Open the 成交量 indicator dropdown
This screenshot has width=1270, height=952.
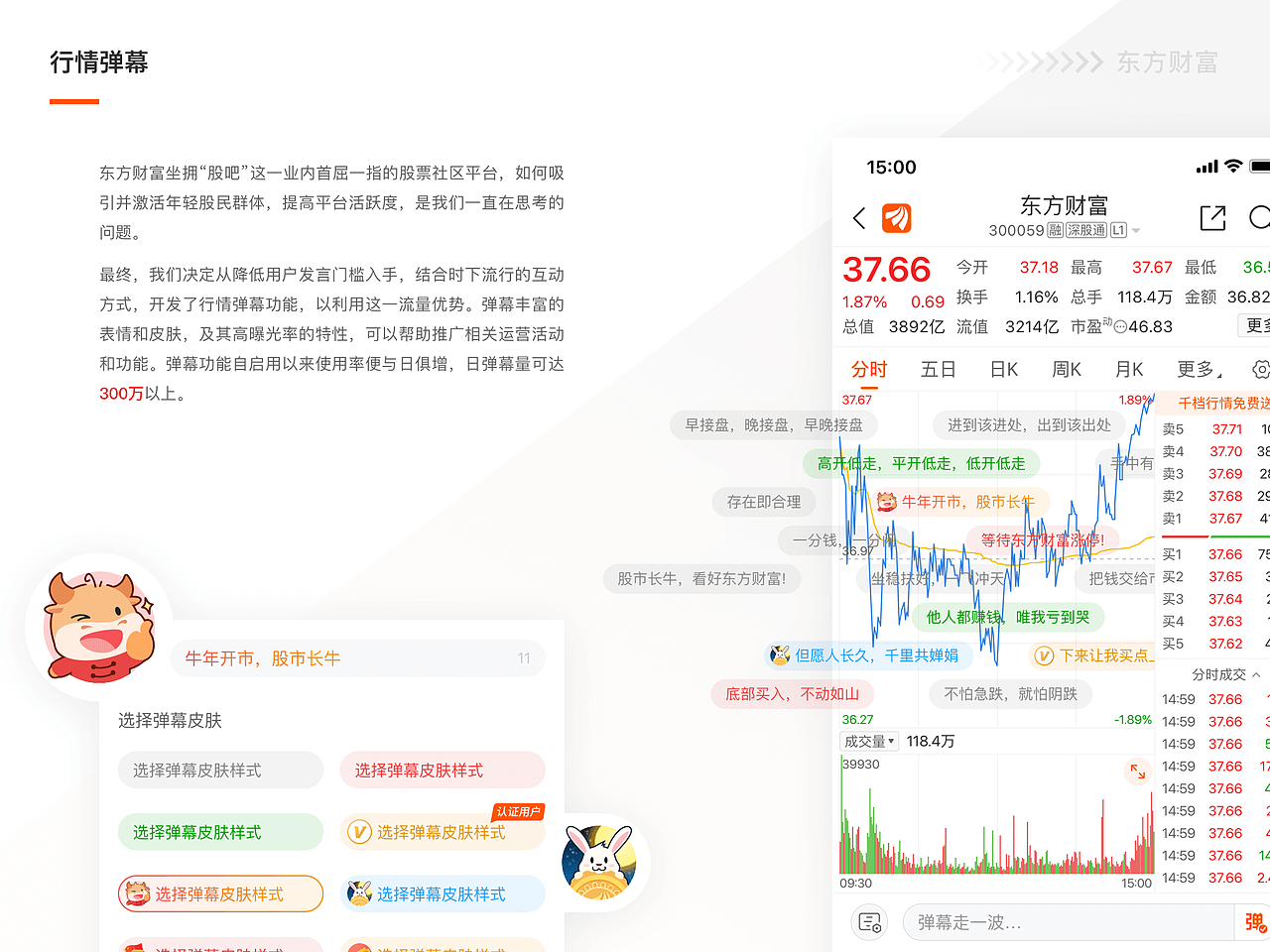[x=869, y=741]
